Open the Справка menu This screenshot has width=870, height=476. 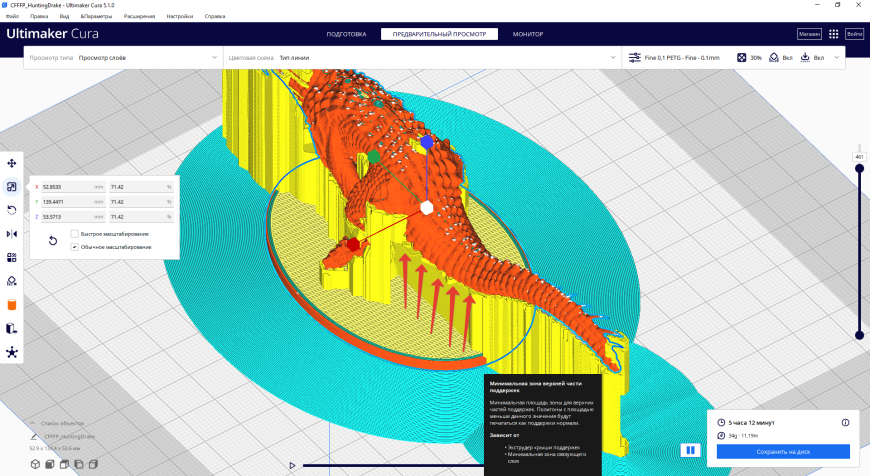[x=215, y=16]
